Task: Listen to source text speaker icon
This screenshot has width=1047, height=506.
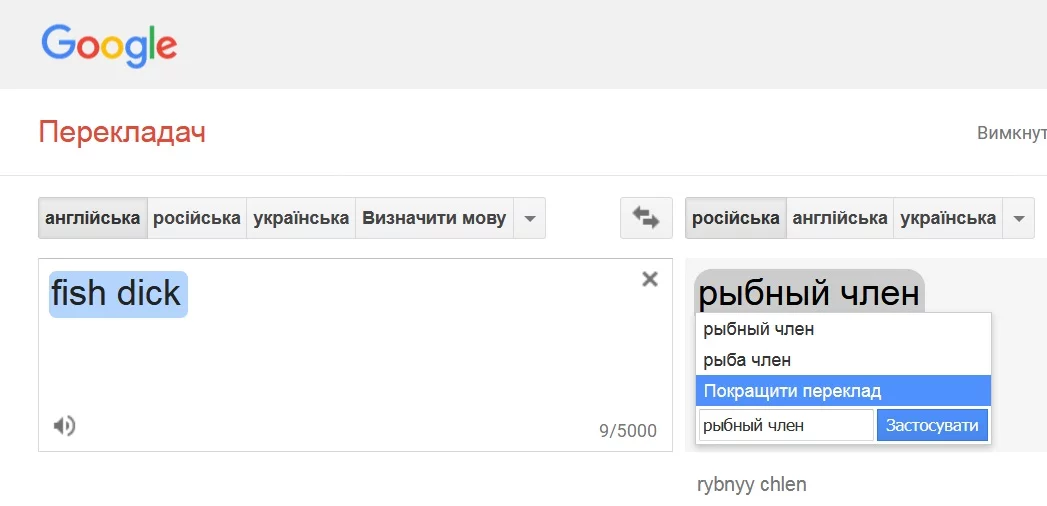Action: (64, 425)
